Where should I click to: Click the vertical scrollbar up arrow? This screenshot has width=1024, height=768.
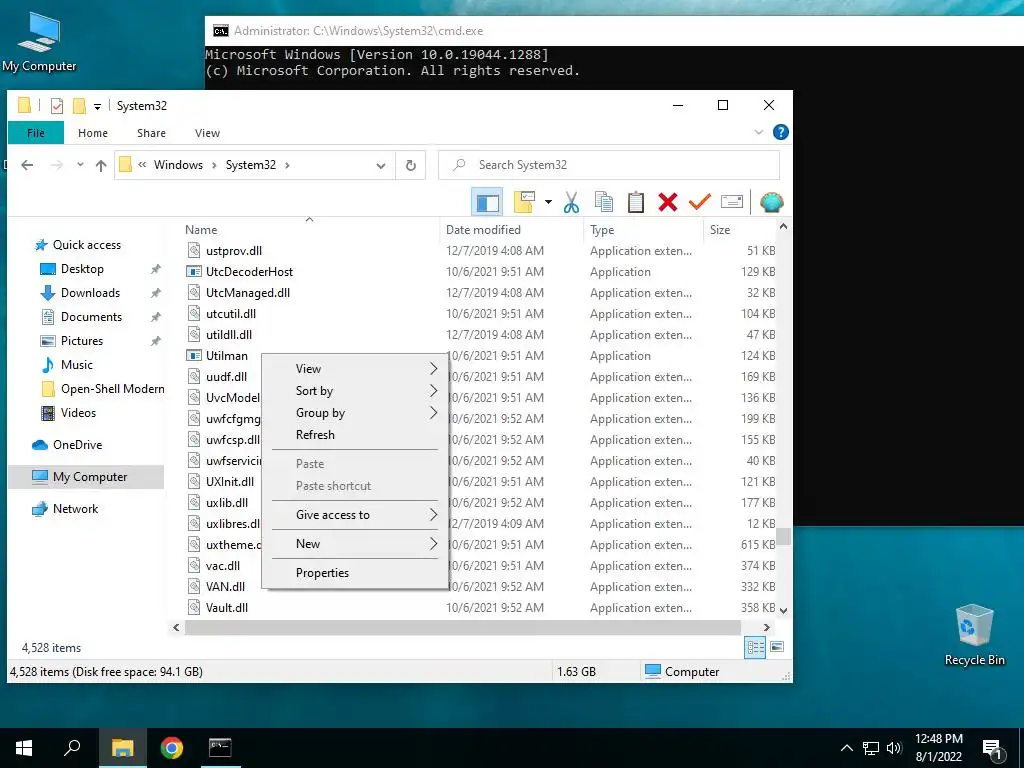click(784, 227)
